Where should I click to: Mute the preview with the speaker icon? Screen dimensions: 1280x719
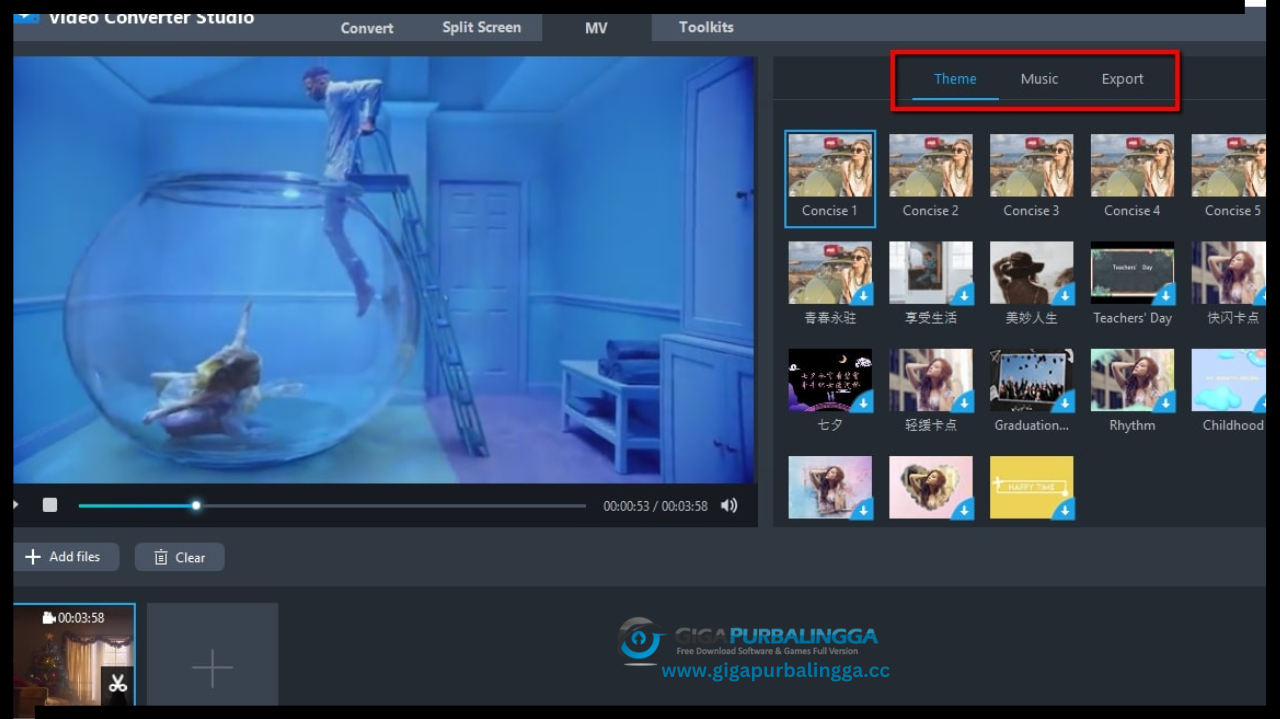[729, 505]
